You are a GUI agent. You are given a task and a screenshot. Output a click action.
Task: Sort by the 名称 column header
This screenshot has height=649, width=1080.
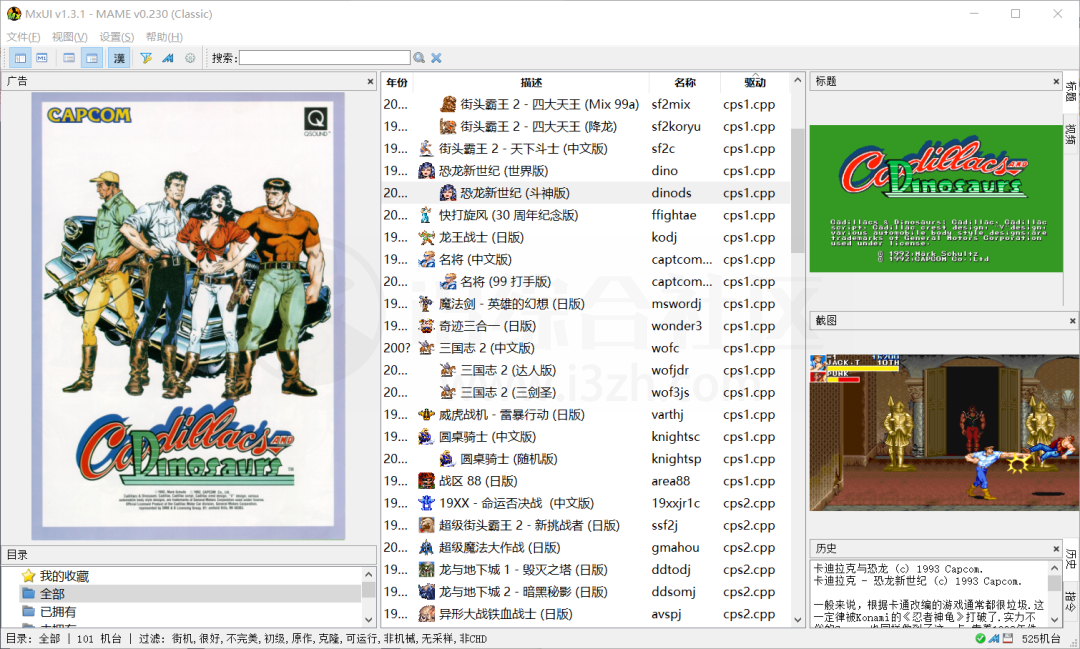(685, 83)
